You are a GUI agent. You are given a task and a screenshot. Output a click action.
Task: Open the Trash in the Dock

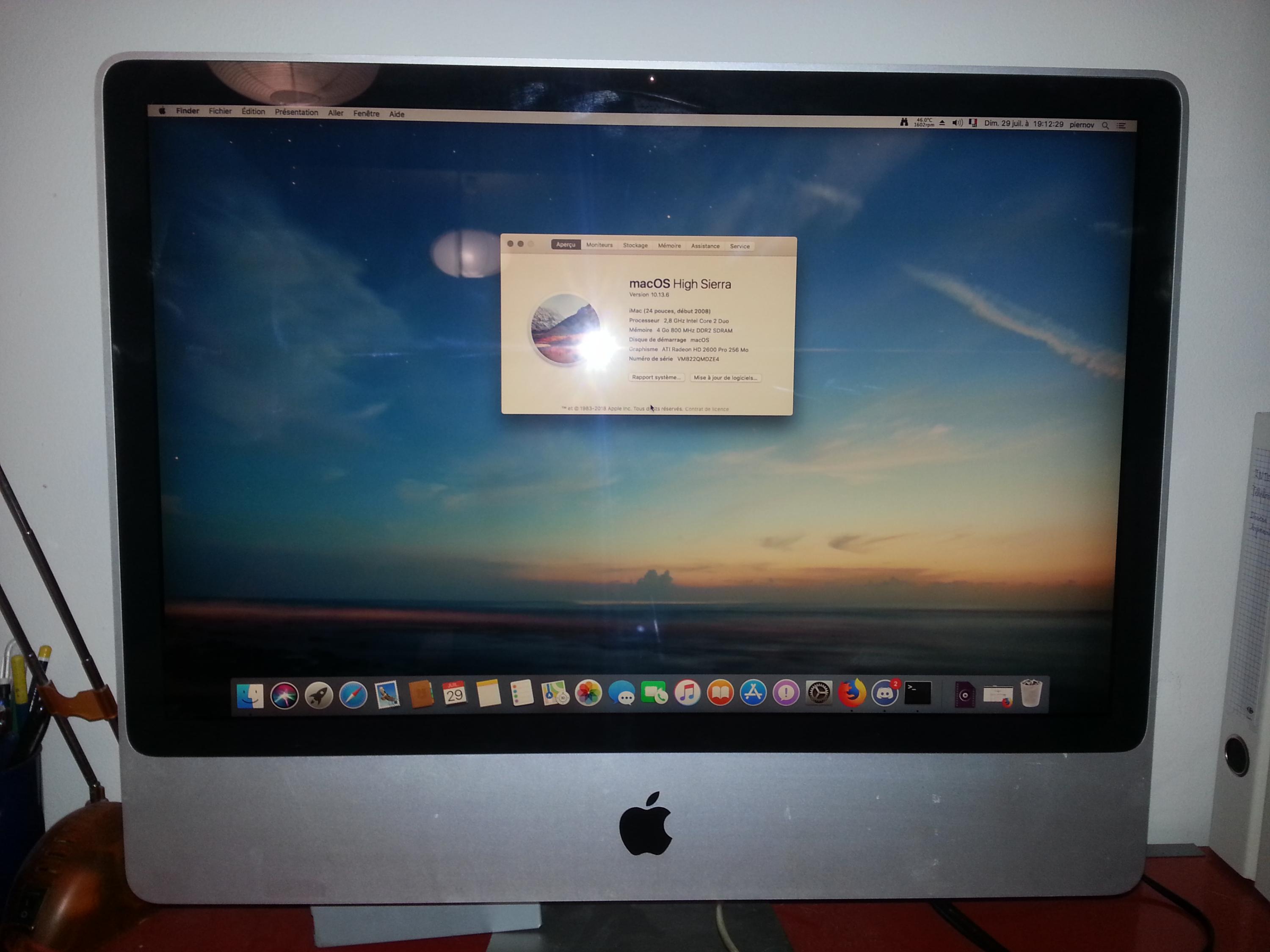click(1031, 693)
